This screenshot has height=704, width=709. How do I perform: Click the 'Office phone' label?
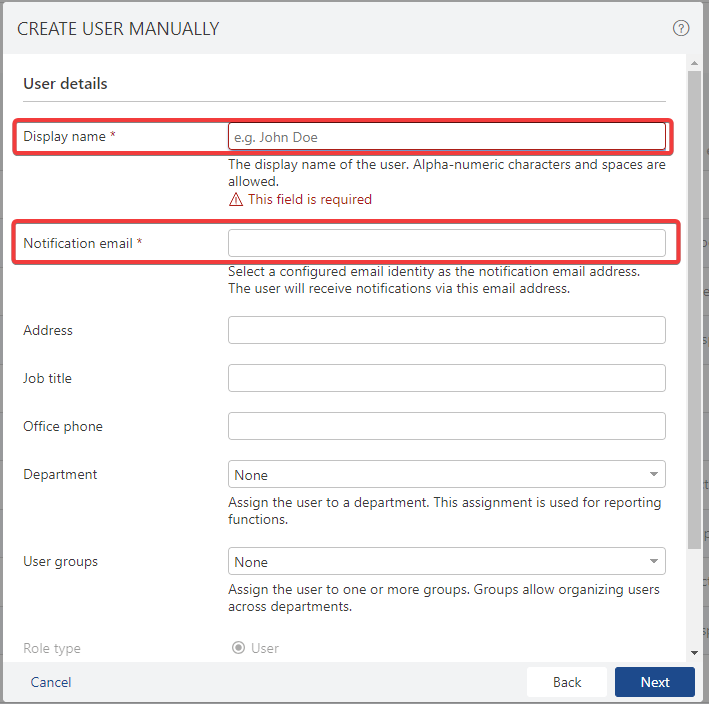coord(63,426)
